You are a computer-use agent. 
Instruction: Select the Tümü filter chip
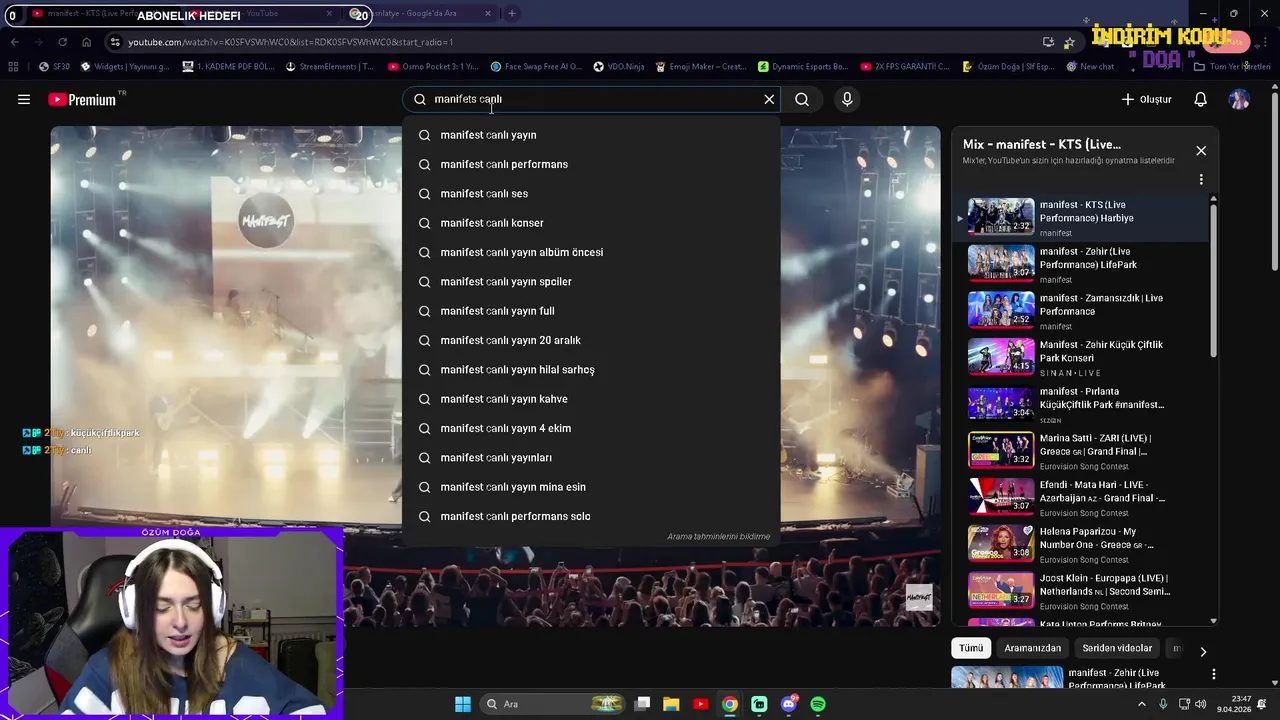pyautogui.click(x=971, y=648)
